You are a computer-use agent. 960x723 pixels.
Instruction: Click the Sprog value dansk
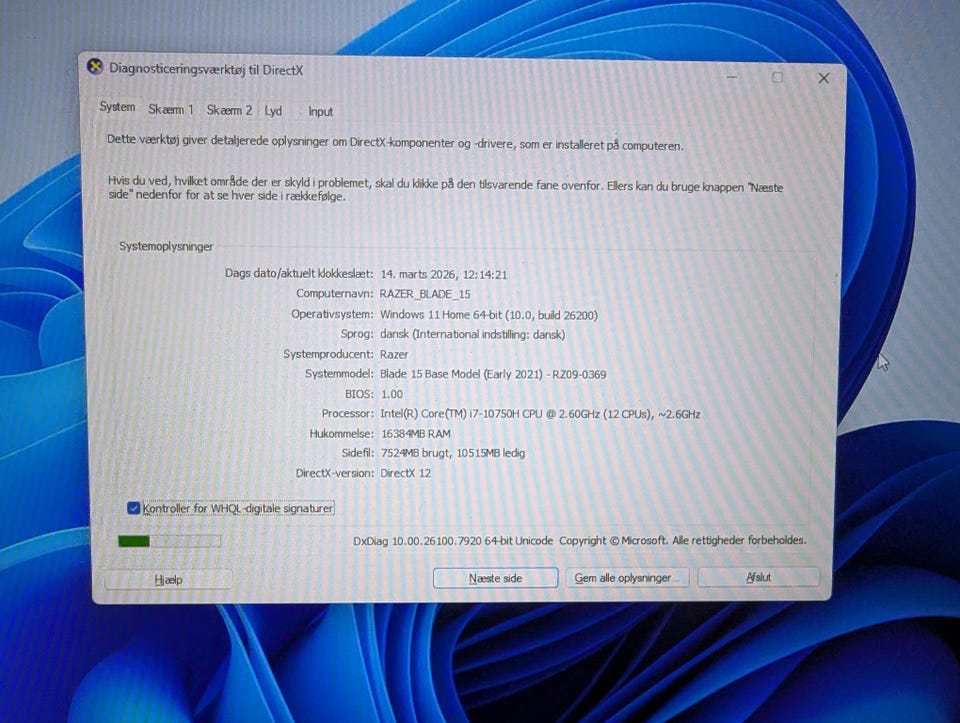[x=472, y=334]
